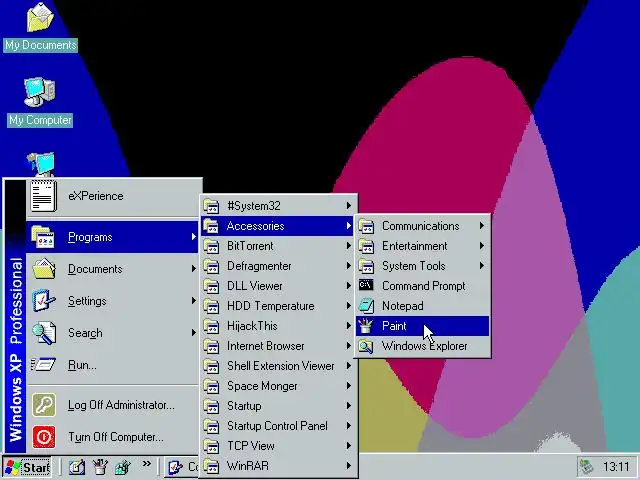640x480 pixels.
Task: Expand the Settings submenu arrow
Action: pyautogui.click(x=193, y=300)
